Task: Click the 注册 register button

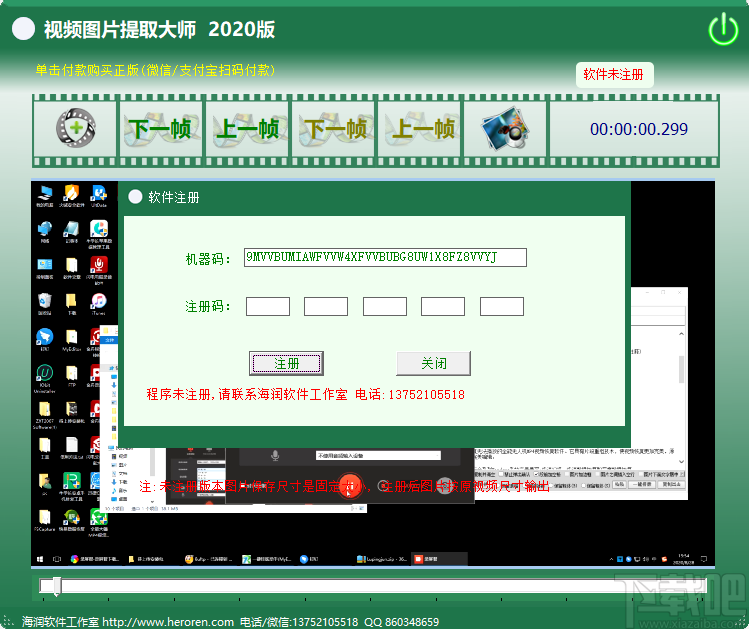Action: 286,363
